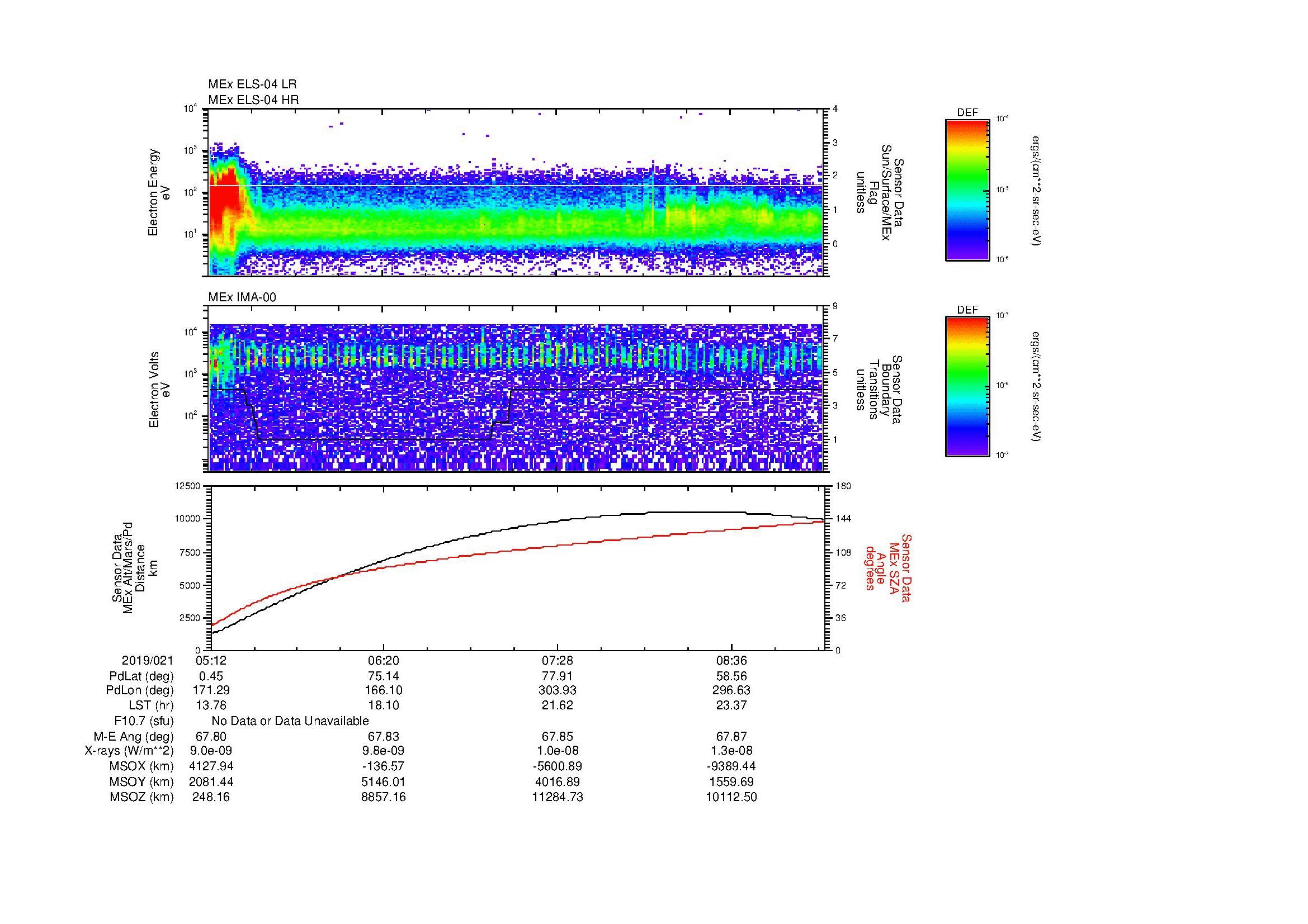Click the MSOY value '5146.01'
The image size is (1308, 924).
coord(384,781)
